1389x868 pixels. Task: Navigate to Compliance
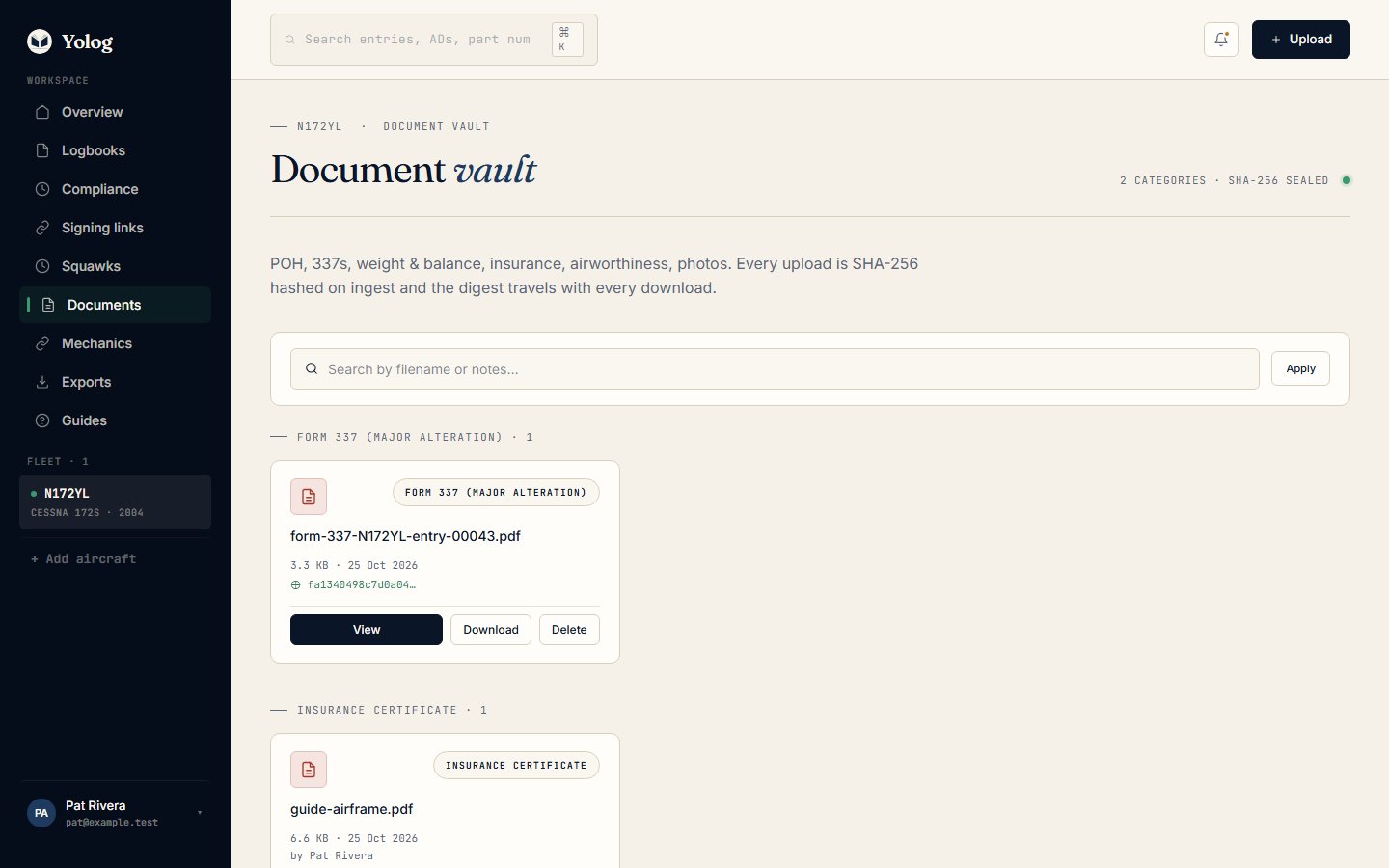pyautogui.click(x=115, y=189)
